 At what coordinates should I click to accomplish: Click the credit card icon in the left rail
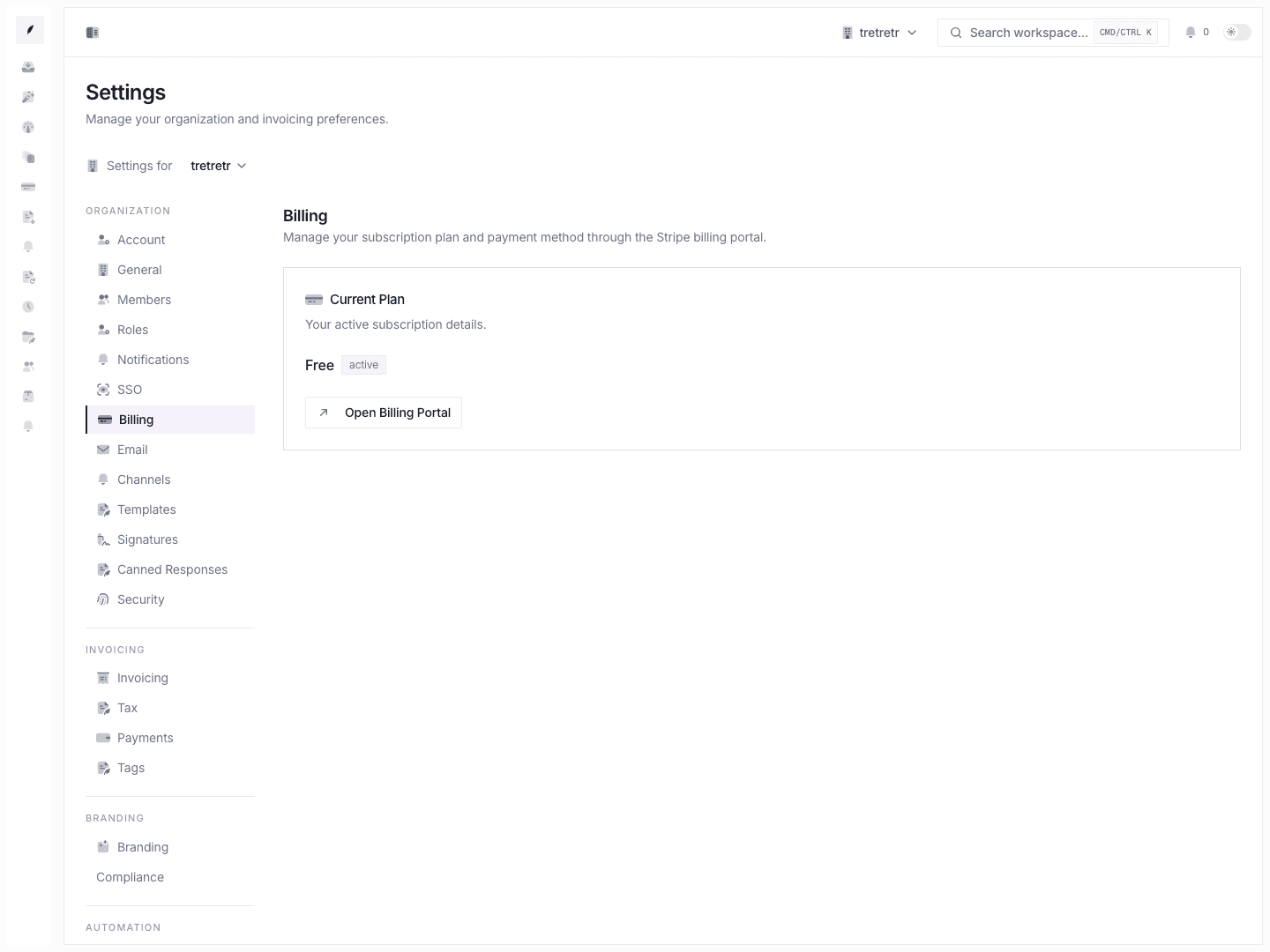pyautogui.click(x=28, y=187)
